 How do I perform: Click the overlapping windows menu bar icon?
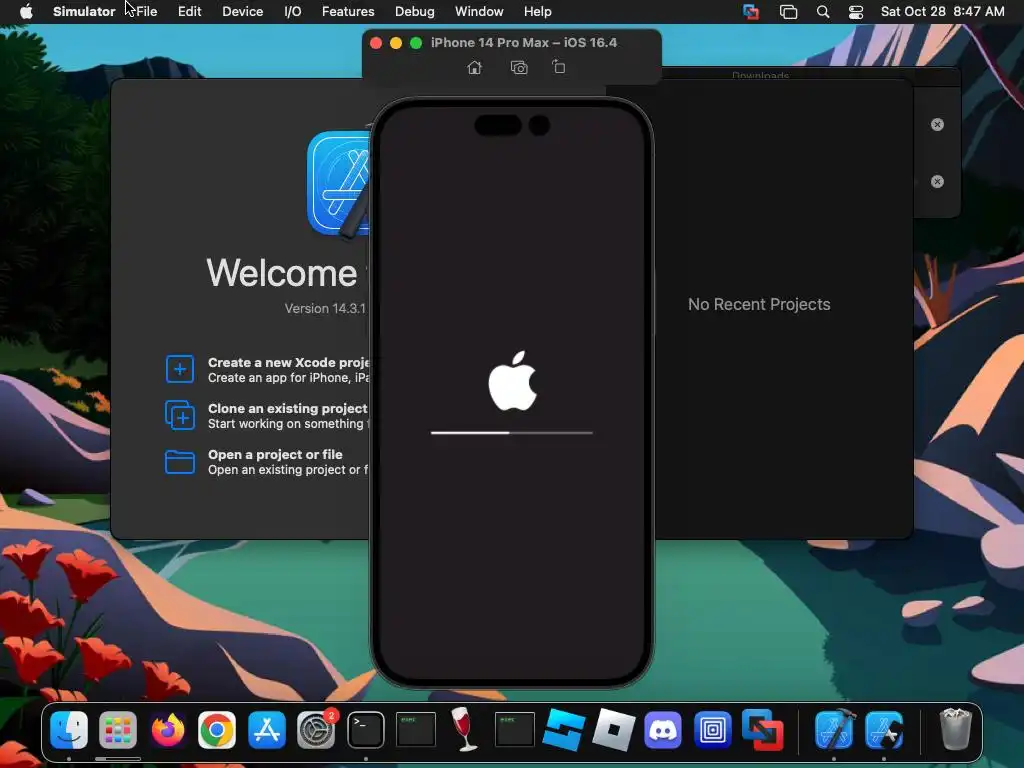pos(788,12)
